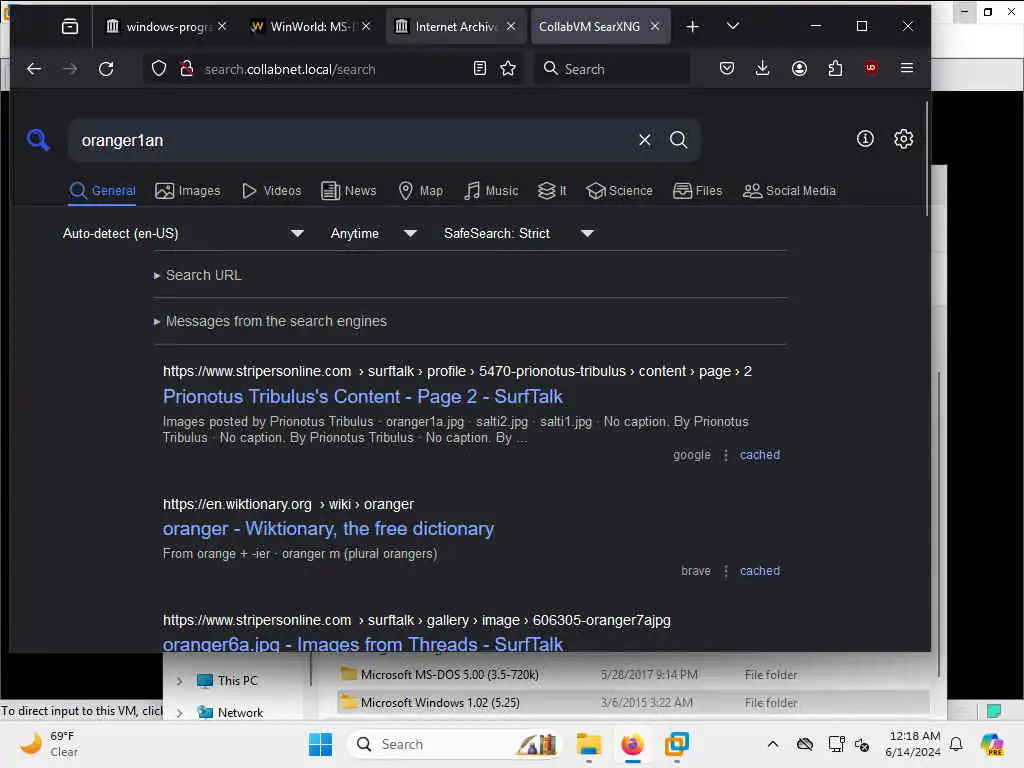Open the clock showing 12:18 AM
This screenshot has width=1024, height=768.
point(913,744)
